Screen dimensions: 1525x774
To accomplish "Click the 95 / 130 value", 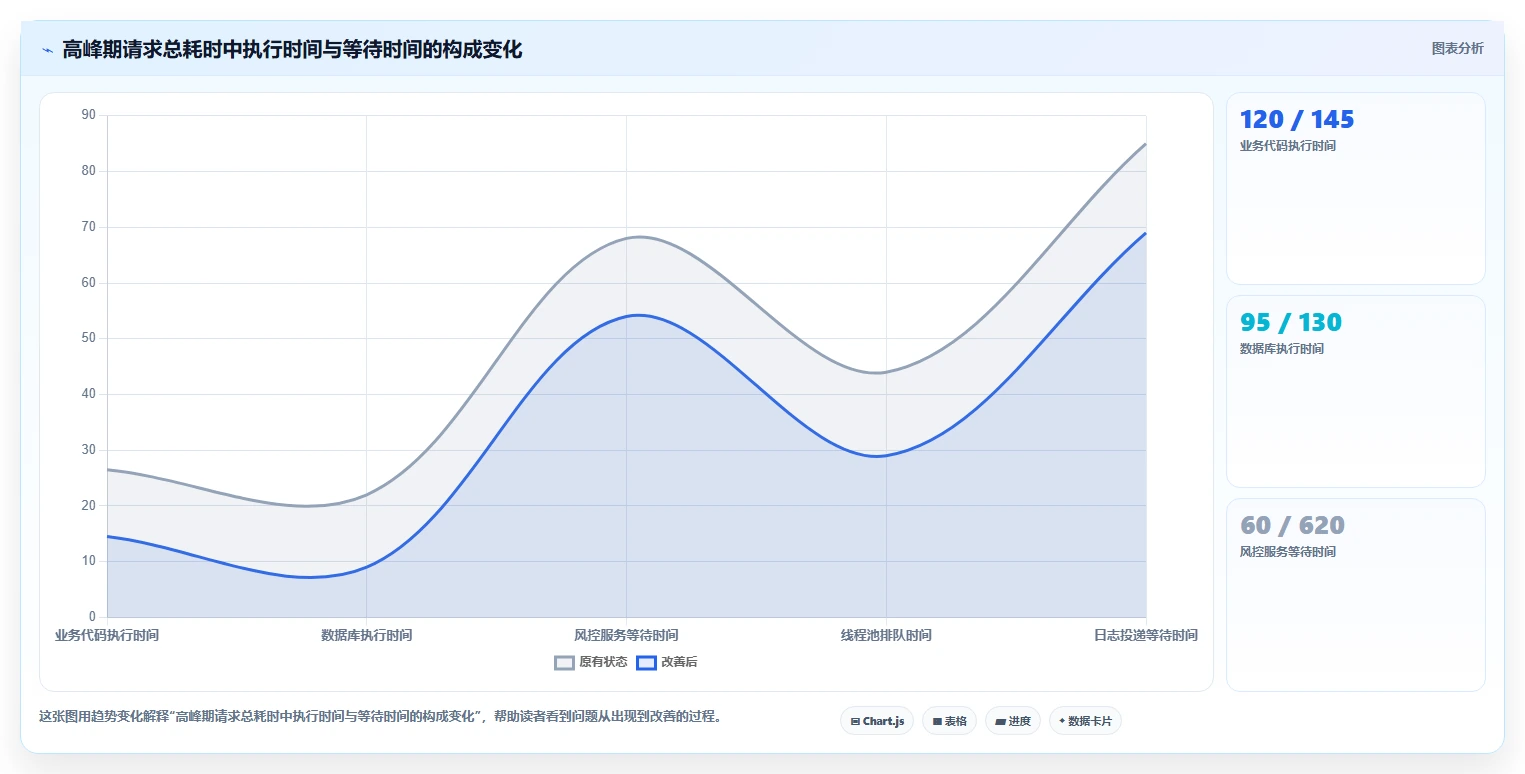I will click(1291, 323).
